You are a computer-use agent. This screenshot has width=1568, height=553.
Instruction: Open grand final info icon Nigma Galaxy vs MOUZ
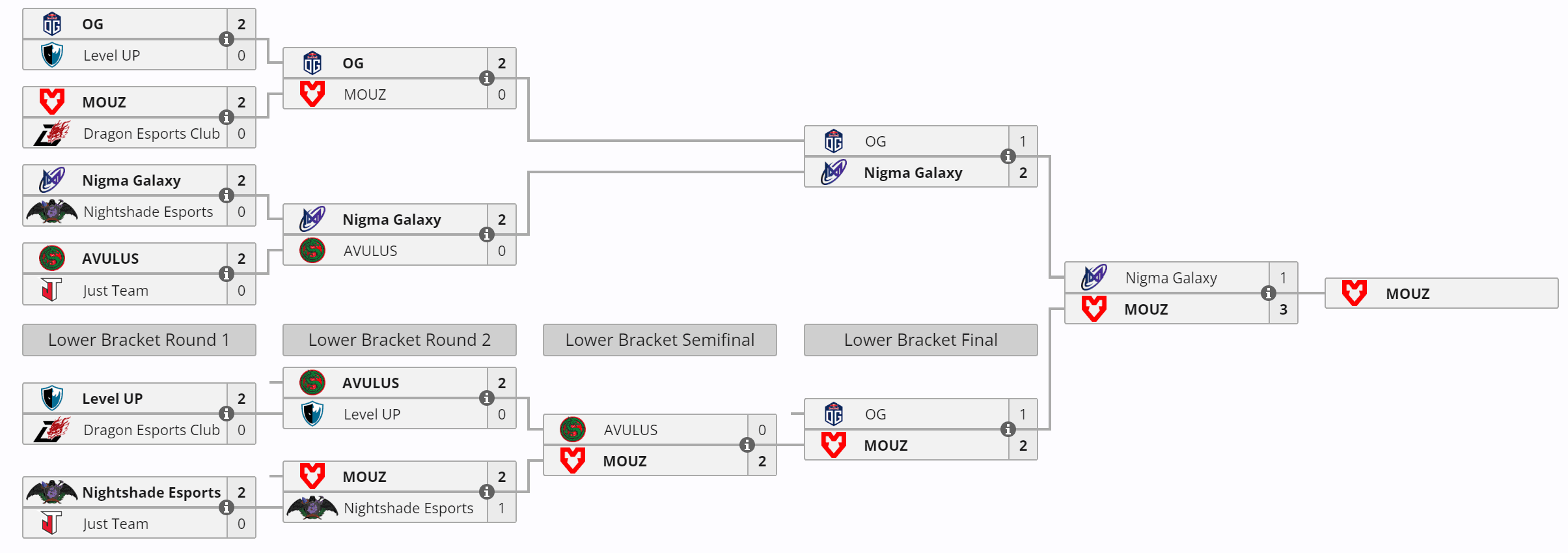pos(1268,293)
